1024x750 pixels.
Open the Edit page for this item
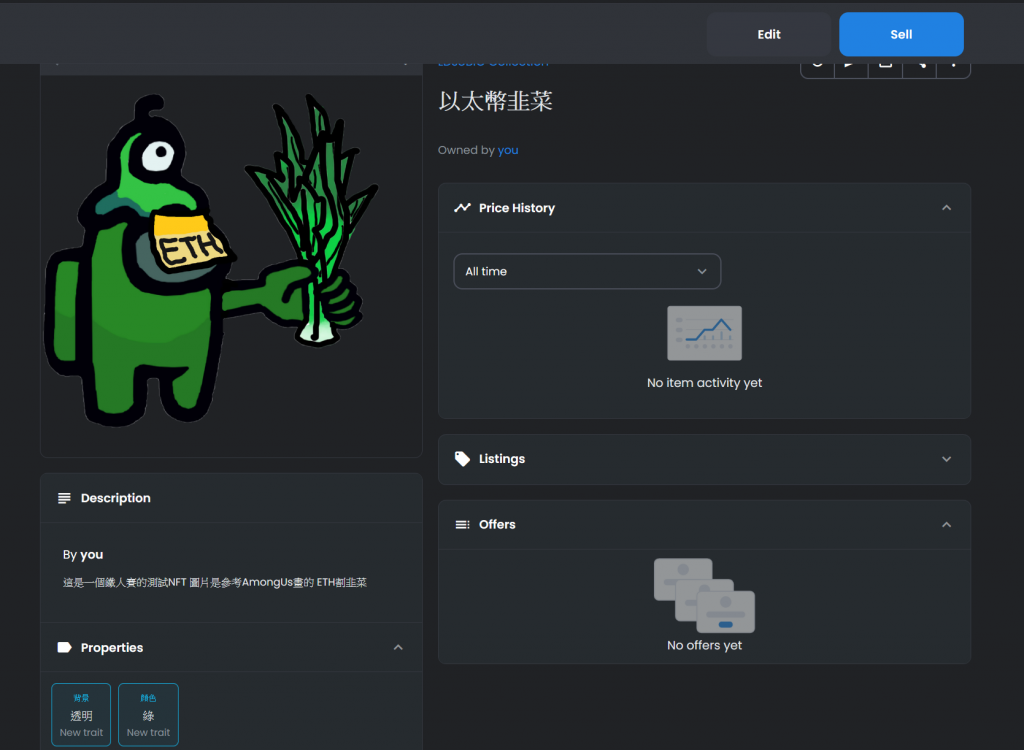coord(769,34)
